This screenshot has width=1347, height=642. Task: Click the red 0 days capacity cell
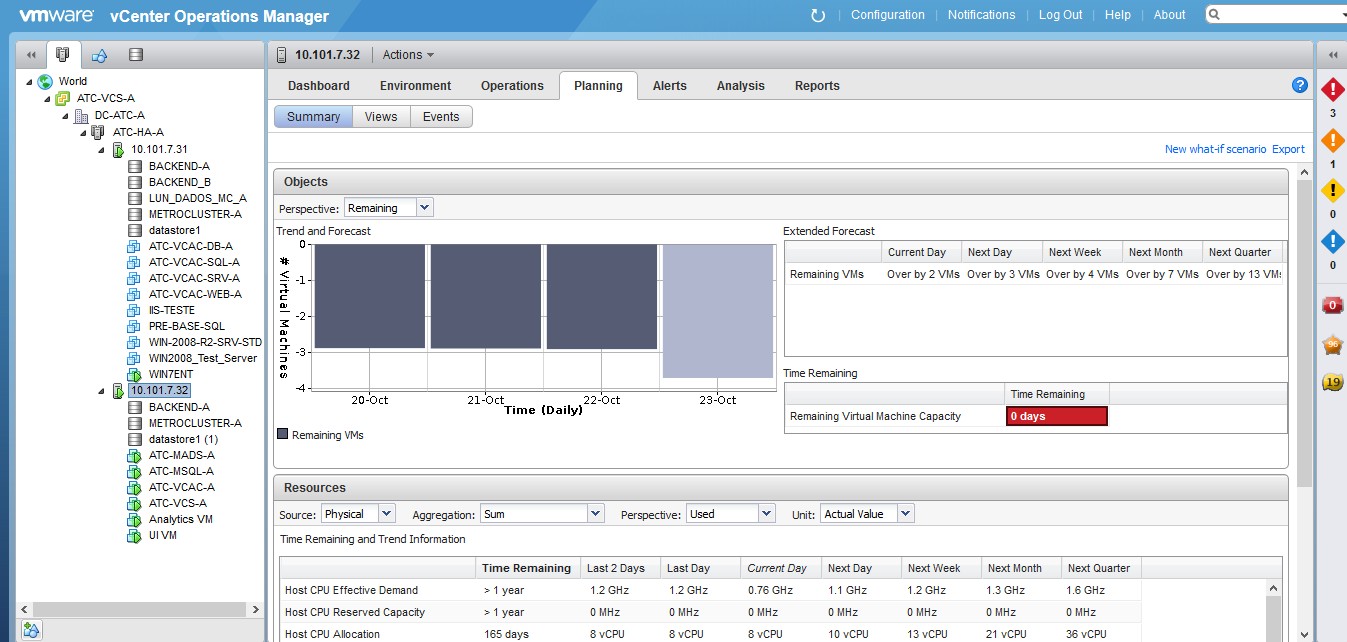pyautogui.click(x=1056, y=417)
